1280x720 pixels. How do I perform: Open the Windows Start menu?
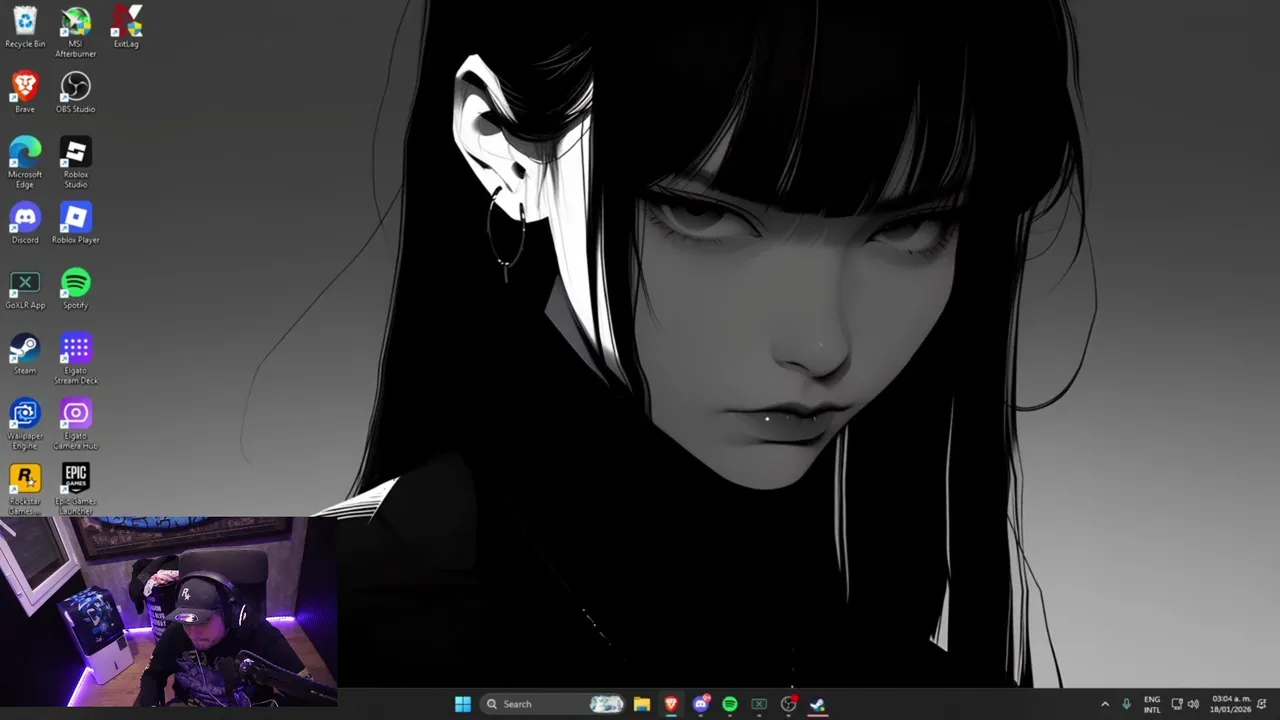(463, 704)
